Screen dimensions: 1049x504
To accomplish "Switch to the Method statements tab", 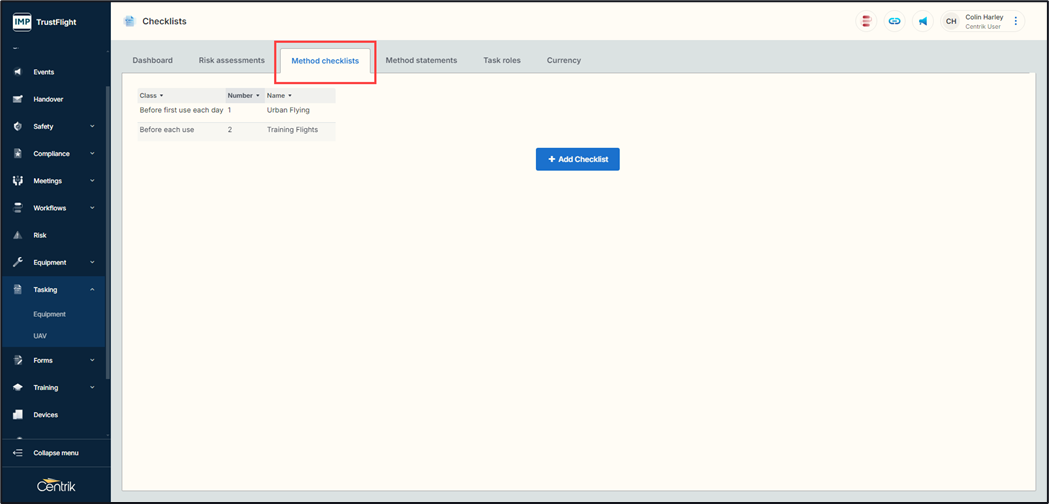I will point(421,60).
